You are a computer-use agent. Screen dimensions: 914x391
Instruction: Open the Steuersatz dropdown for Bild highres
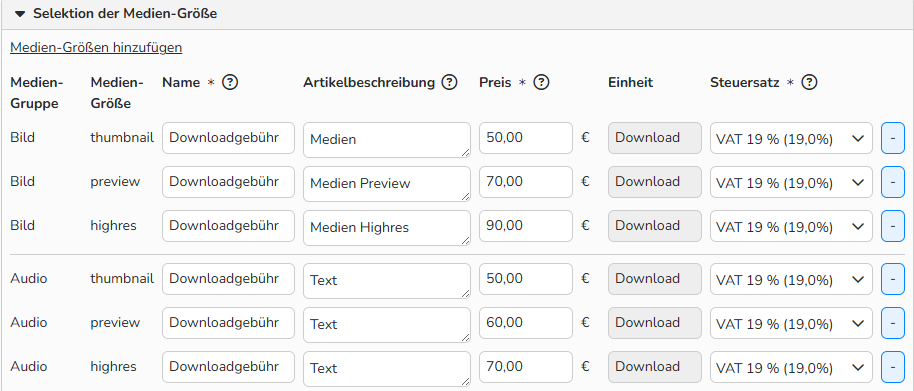(791, 226)
